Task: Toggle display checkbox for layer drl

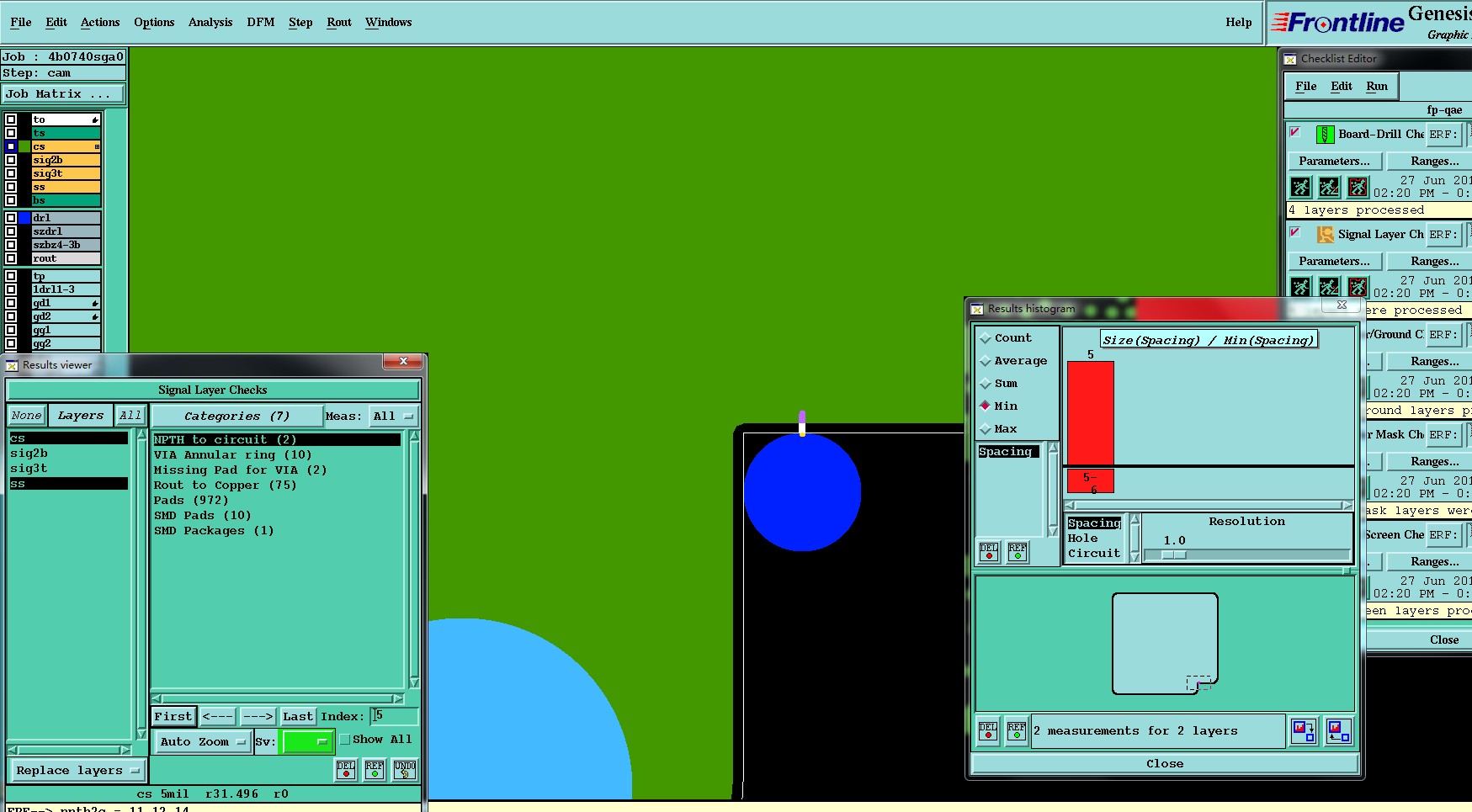Action: coord(11,218)
